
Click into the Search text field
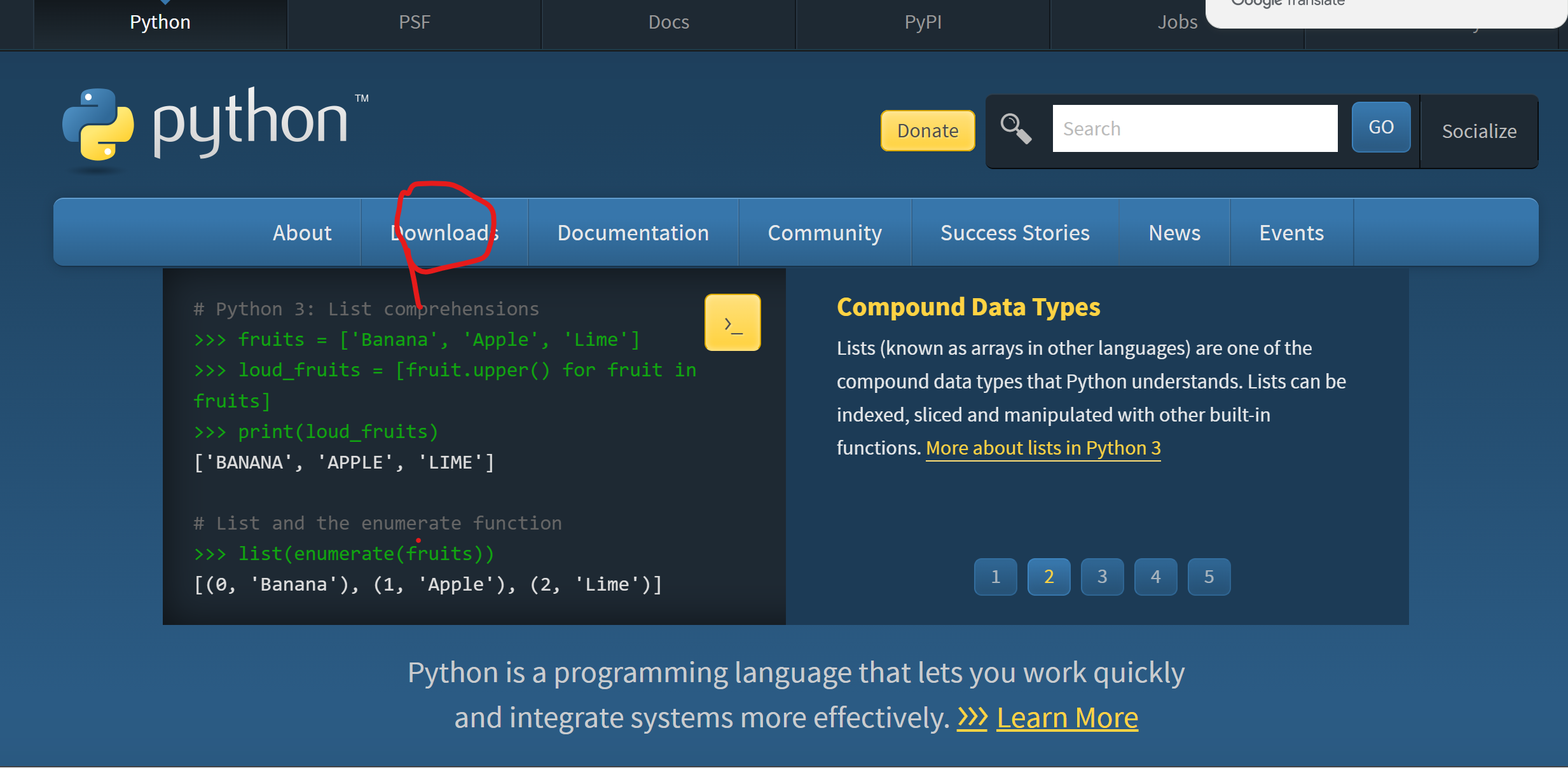pyautogui.click(x=1195, y=129)
